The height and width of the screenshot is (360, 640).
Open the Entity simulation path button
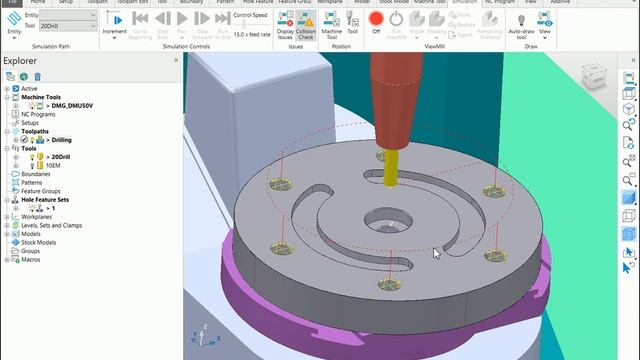coord(14,25)
